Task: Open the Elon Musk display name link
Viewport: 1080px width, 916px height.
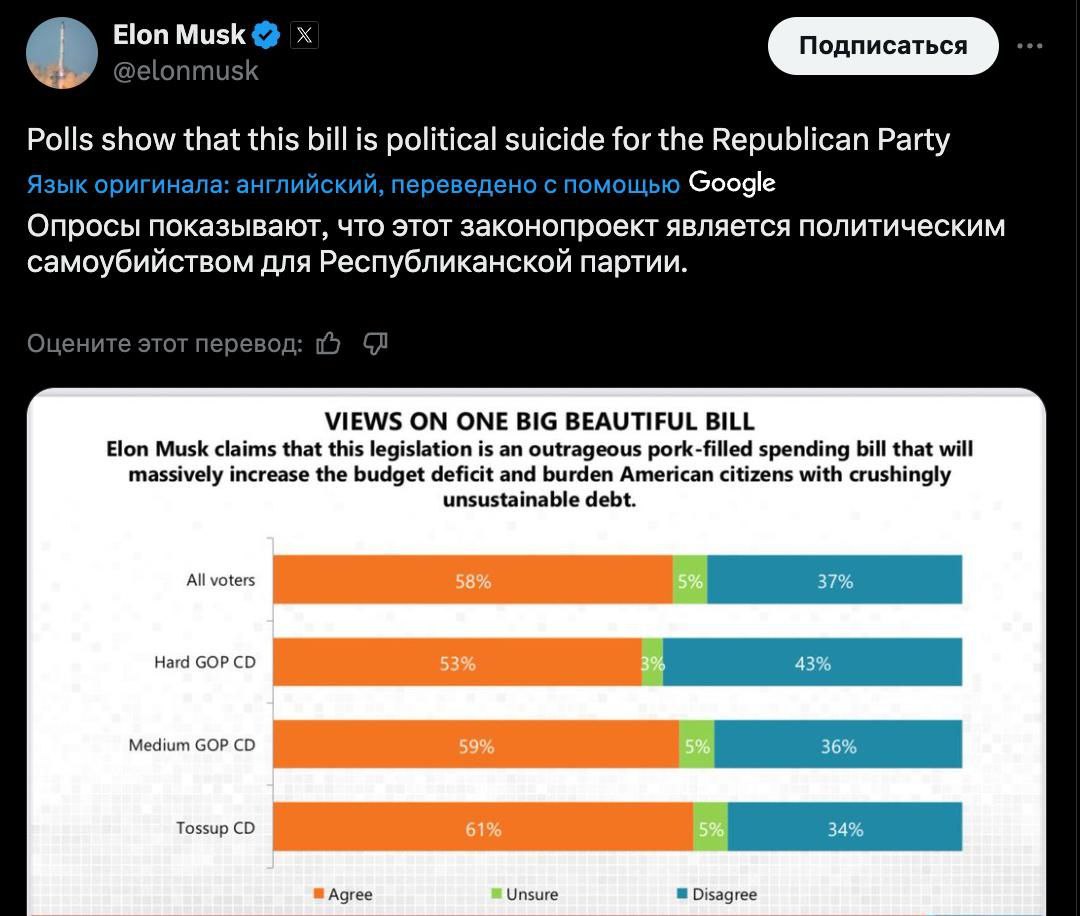Action: 179,35
